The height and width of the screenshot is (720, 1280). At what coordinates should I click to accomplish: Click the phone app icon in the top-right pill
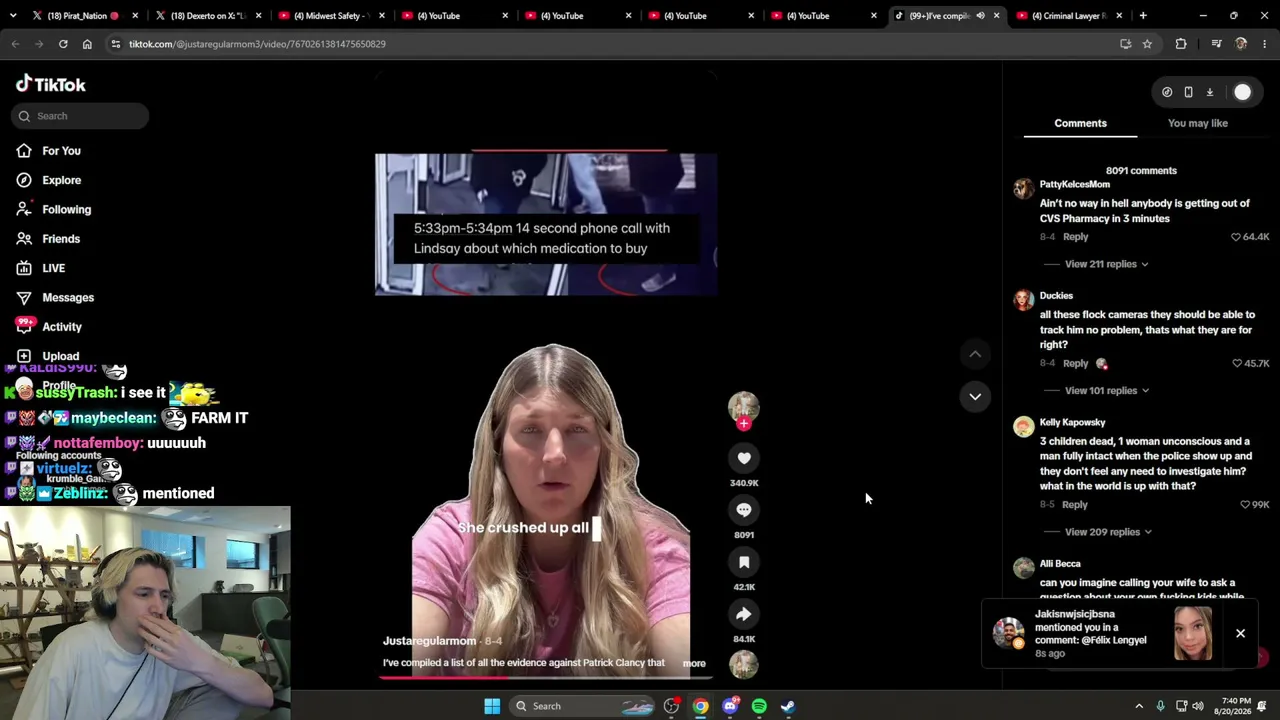pos(1188,92)
